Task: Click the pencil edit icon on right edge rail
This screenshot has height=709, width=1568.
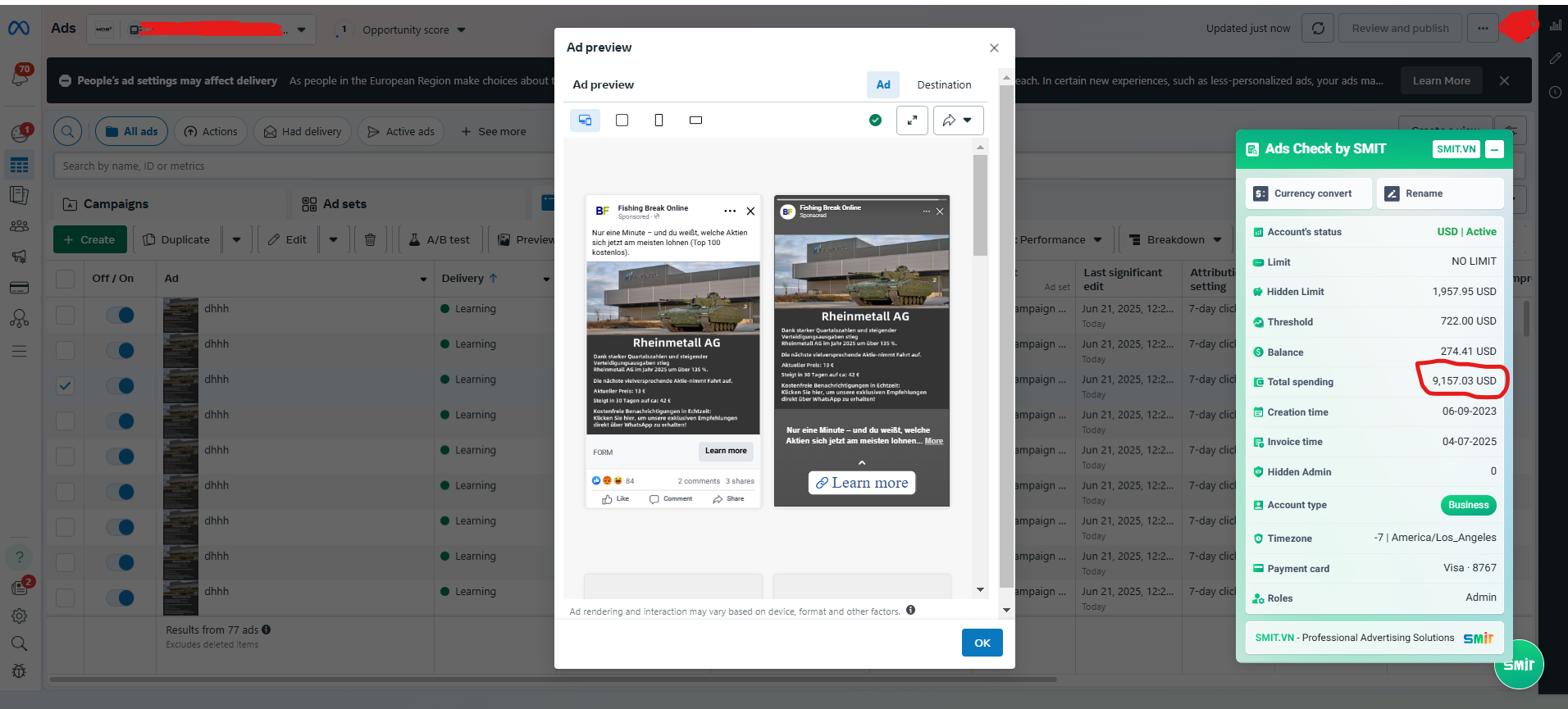Action: (x=1556, y=58)
